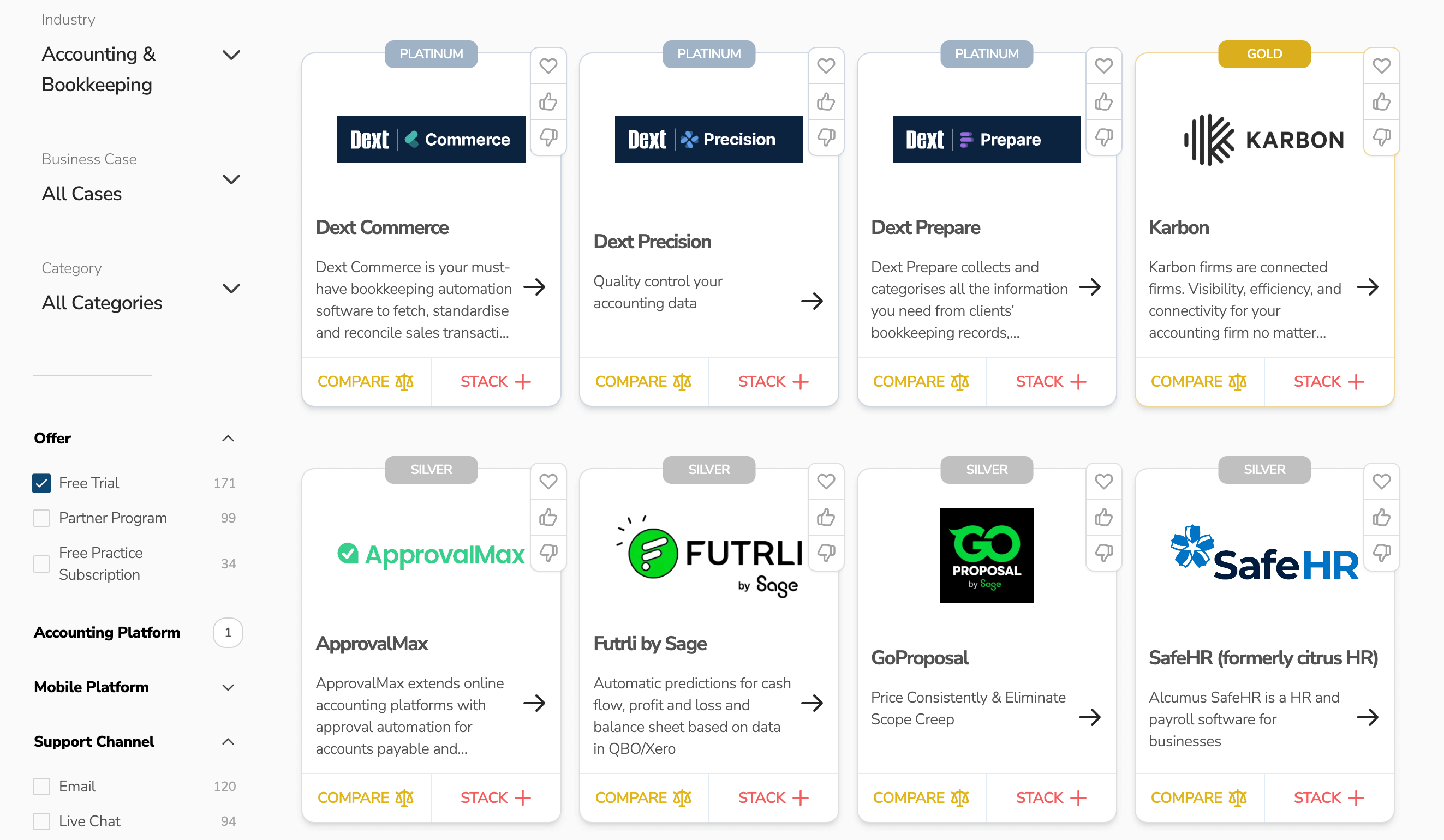
Task: Expand the Mobile Platform section
Action: (x=228, y=687)
